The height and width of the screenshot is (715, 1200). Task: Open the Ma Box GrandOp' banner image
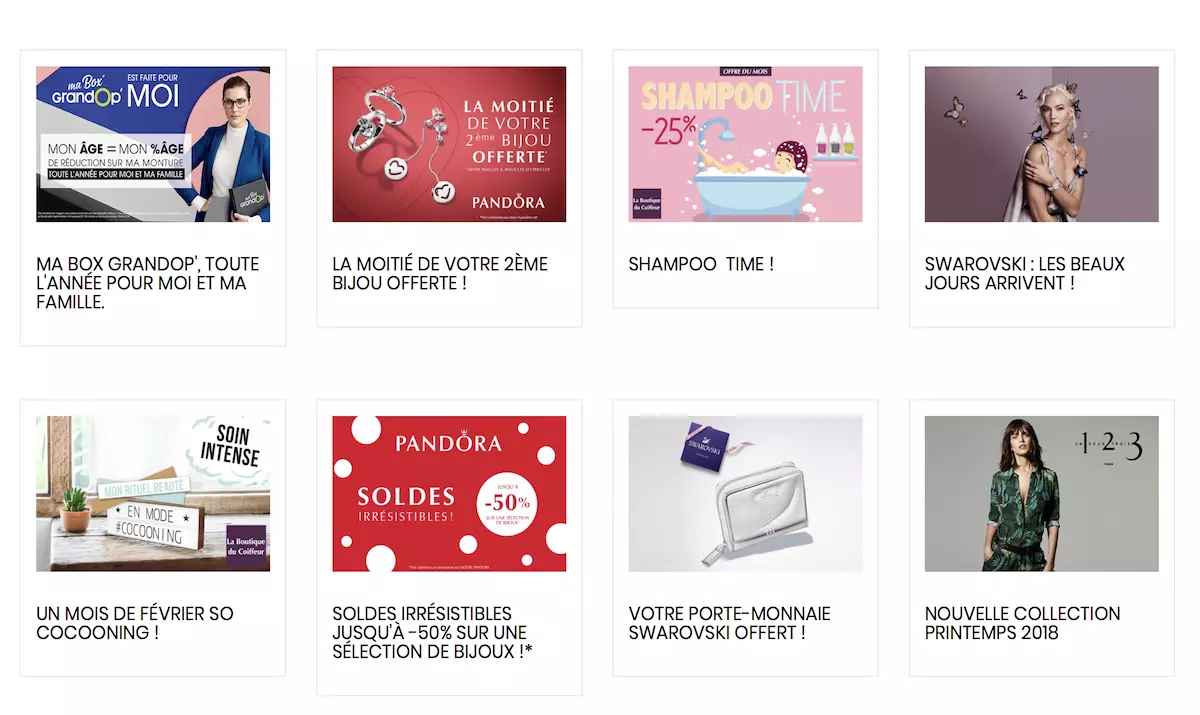(153, 144)
